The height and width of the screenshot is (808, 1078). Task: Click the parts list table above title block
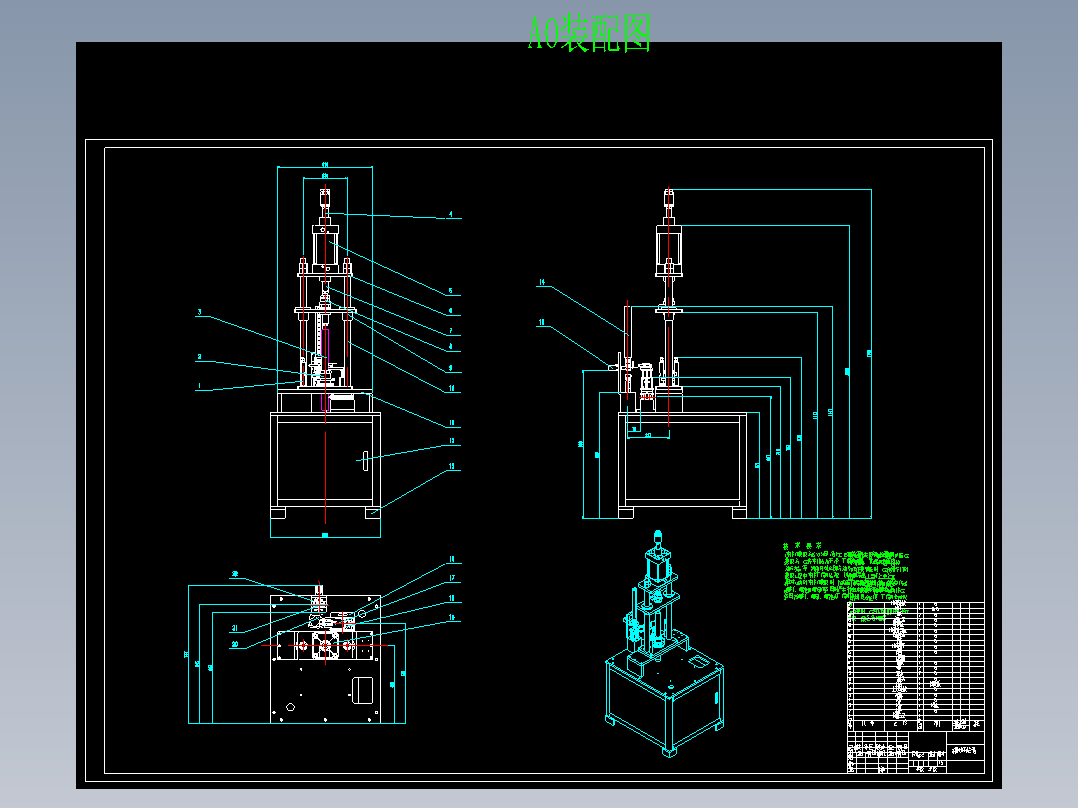point(916,666)
